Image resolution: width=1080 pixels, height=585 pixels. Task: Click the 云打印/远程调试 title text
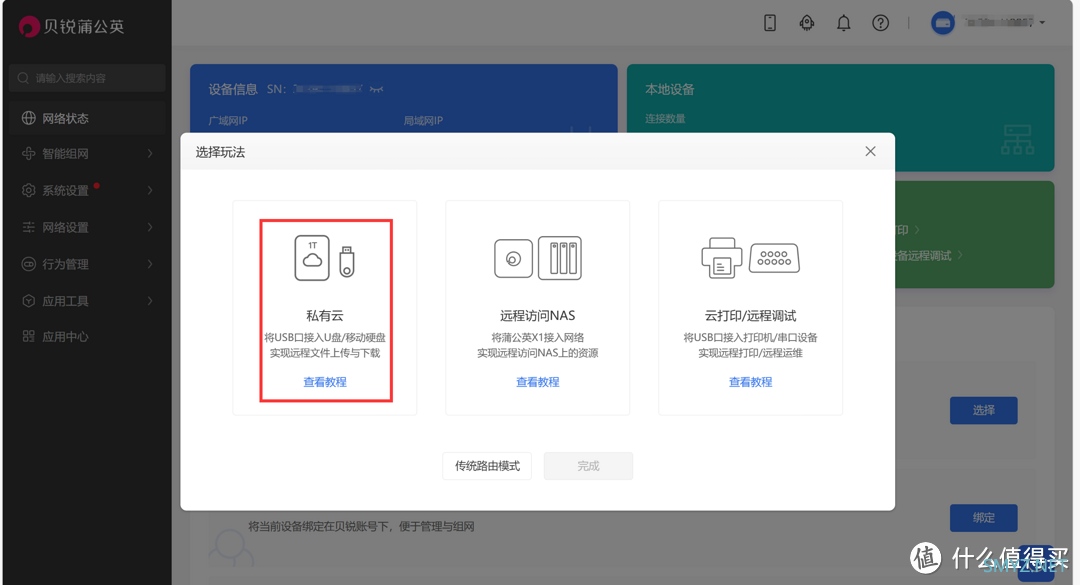point(750,316)
